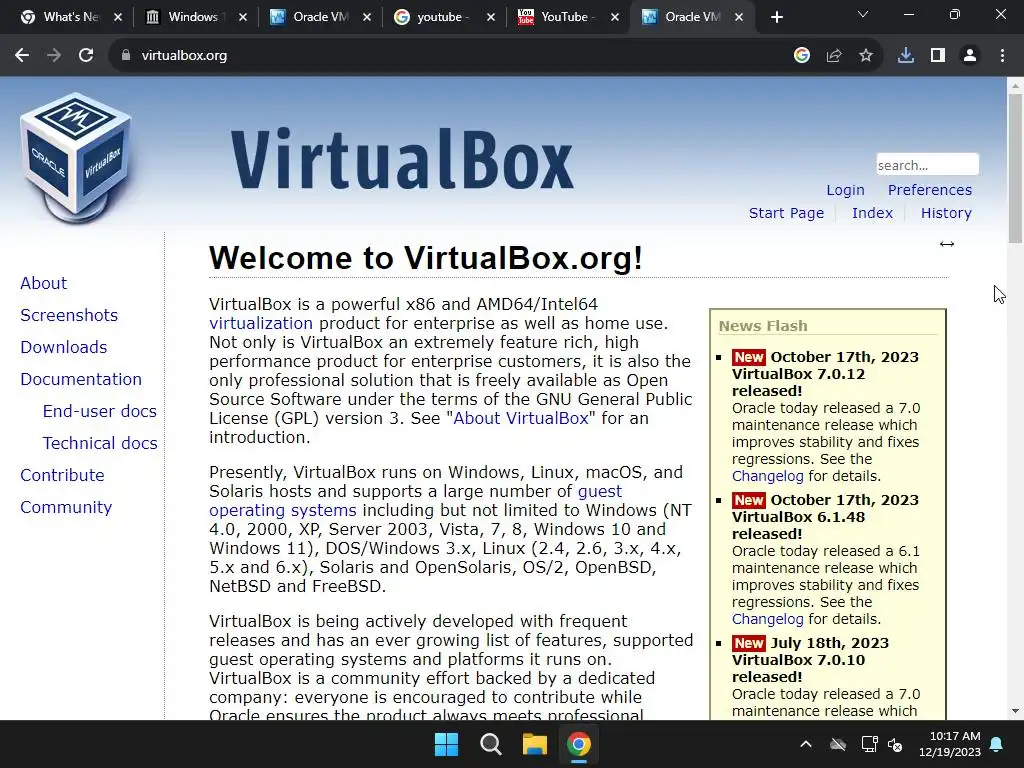Image resolution: width=1024 pixels, height=768 pixels.
Task: Share this page via share icon
Action: [834, 56]
